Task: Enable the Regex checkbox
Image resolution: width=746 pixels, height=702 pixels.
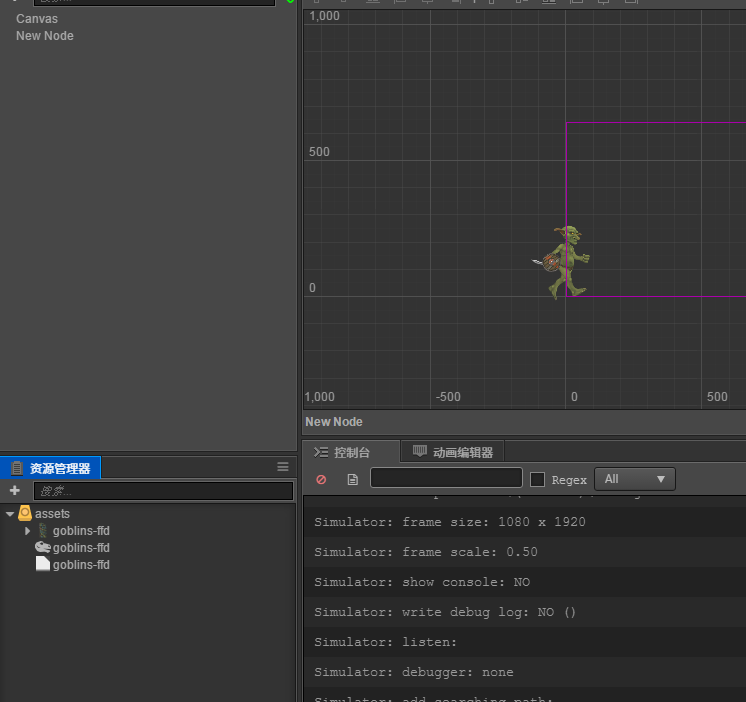Action: point(537,479)
